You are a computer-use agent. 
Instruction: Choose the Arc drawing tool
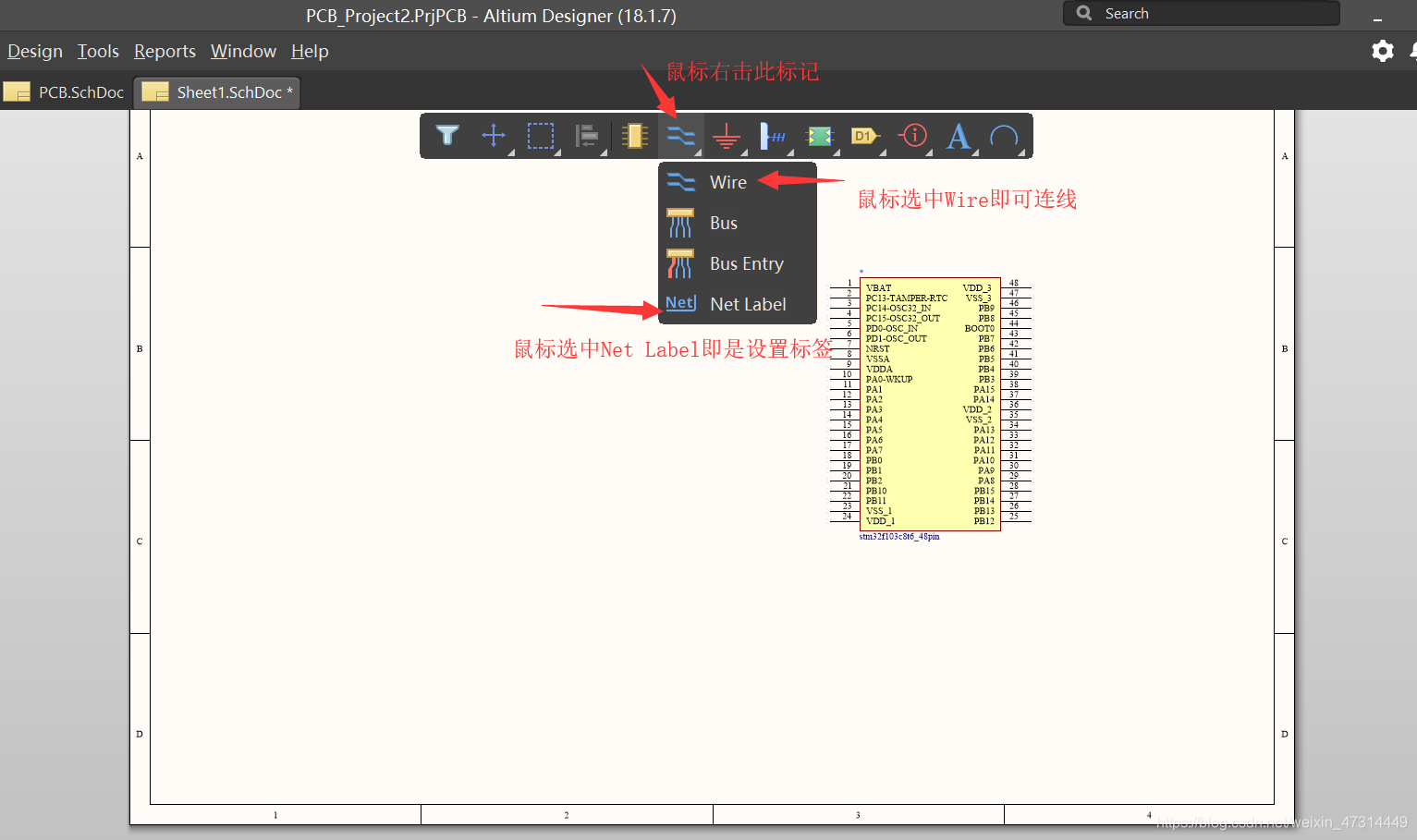coord(1004,136)
